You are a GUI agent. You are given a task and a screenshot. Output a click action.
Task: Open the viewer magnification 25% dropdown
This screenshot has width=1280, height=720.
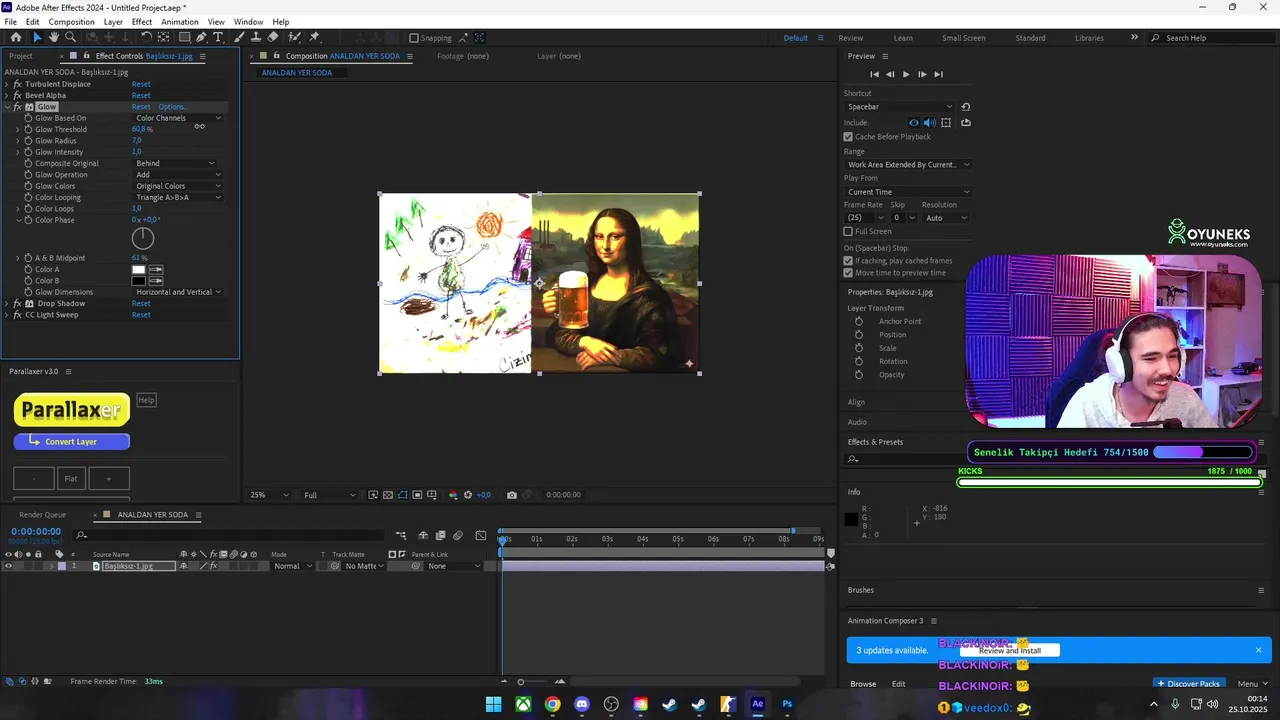point(270,495)
